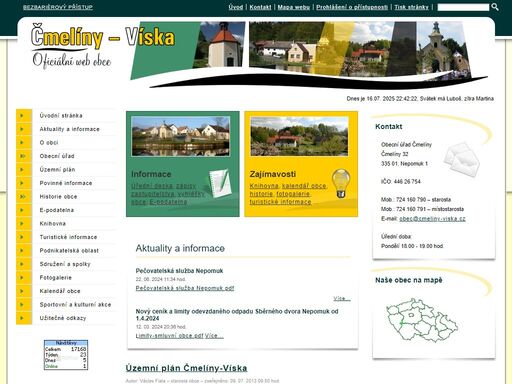Viewport: 512px width, 384px height.
Task: Open Knihovna link in Zajímavosti box
Action: pyautogui.click(x=264, y=186)
